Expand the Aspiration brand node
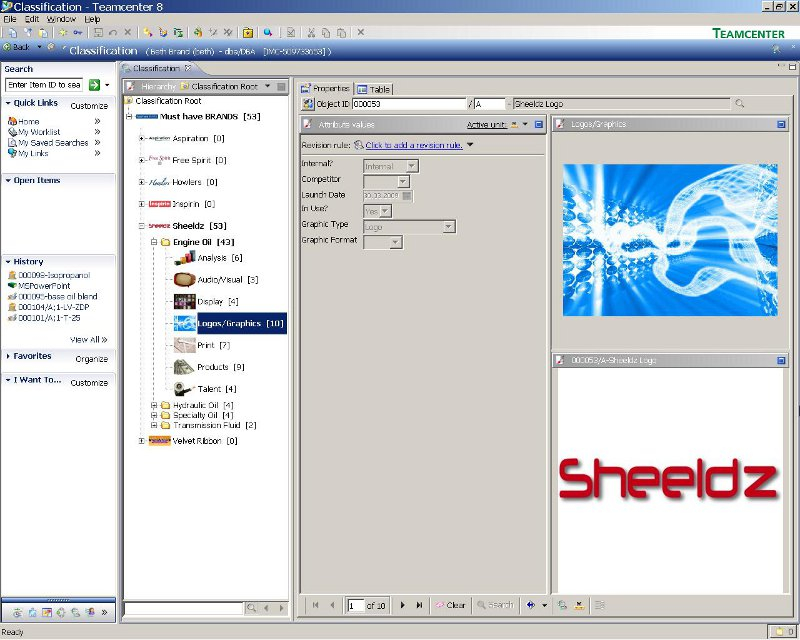Viewport: 800px width, 640px height. pyautogui.click(x=142, y=138)
